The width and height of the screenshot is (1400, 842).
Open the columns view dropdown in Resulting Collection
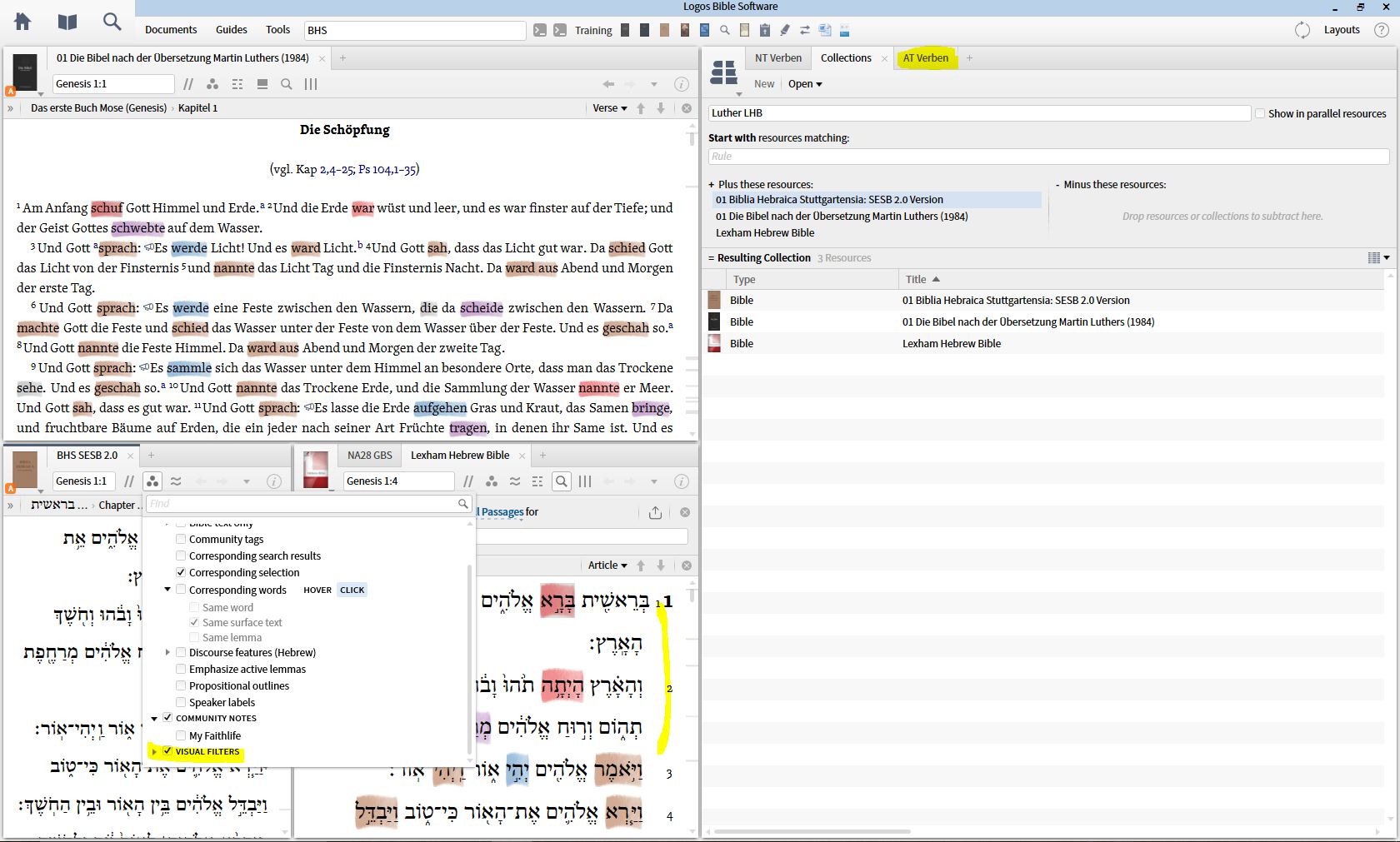pos(1378,258)
